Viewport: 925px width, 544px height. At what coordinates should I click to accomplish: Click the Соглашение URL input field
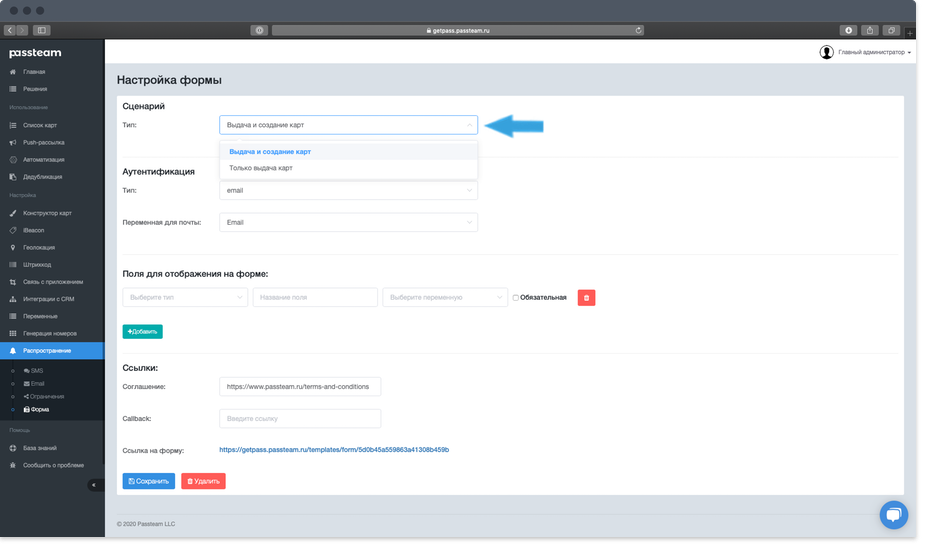[300, 387]
